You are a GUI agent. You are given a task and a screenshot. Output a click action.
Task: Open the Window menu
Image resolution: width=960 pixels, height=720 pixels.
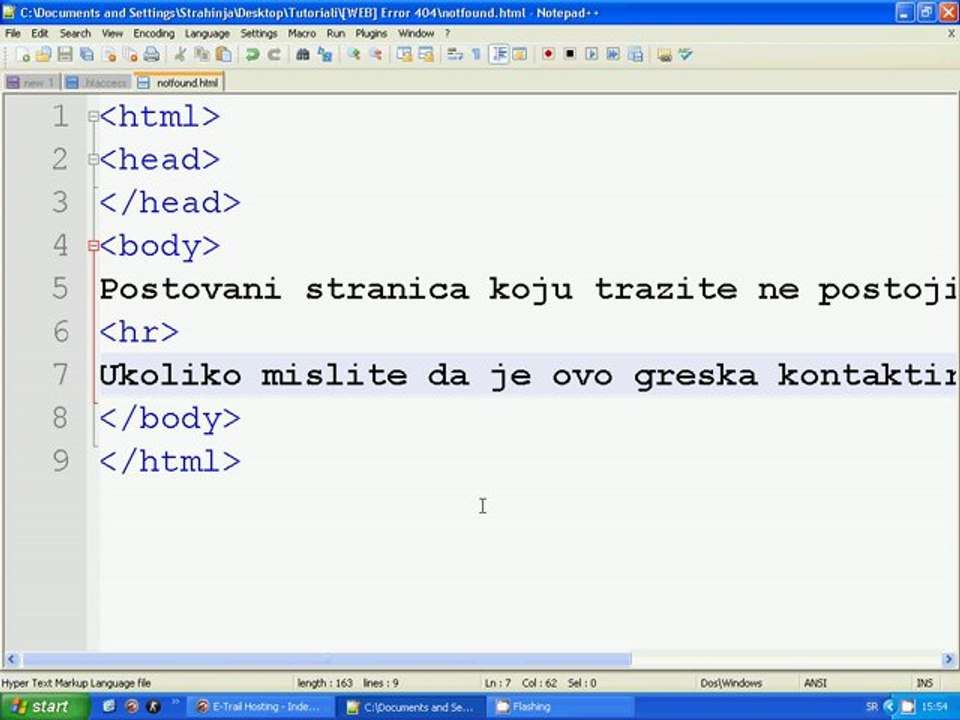coord(416,33)
